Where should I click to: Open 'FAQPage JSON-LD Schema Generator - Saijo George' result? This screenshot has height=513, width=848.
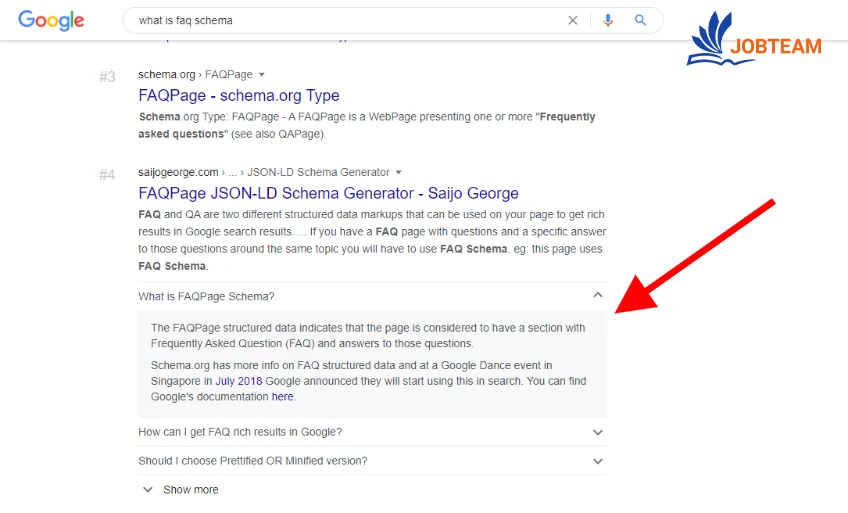[x=328, y=193]
